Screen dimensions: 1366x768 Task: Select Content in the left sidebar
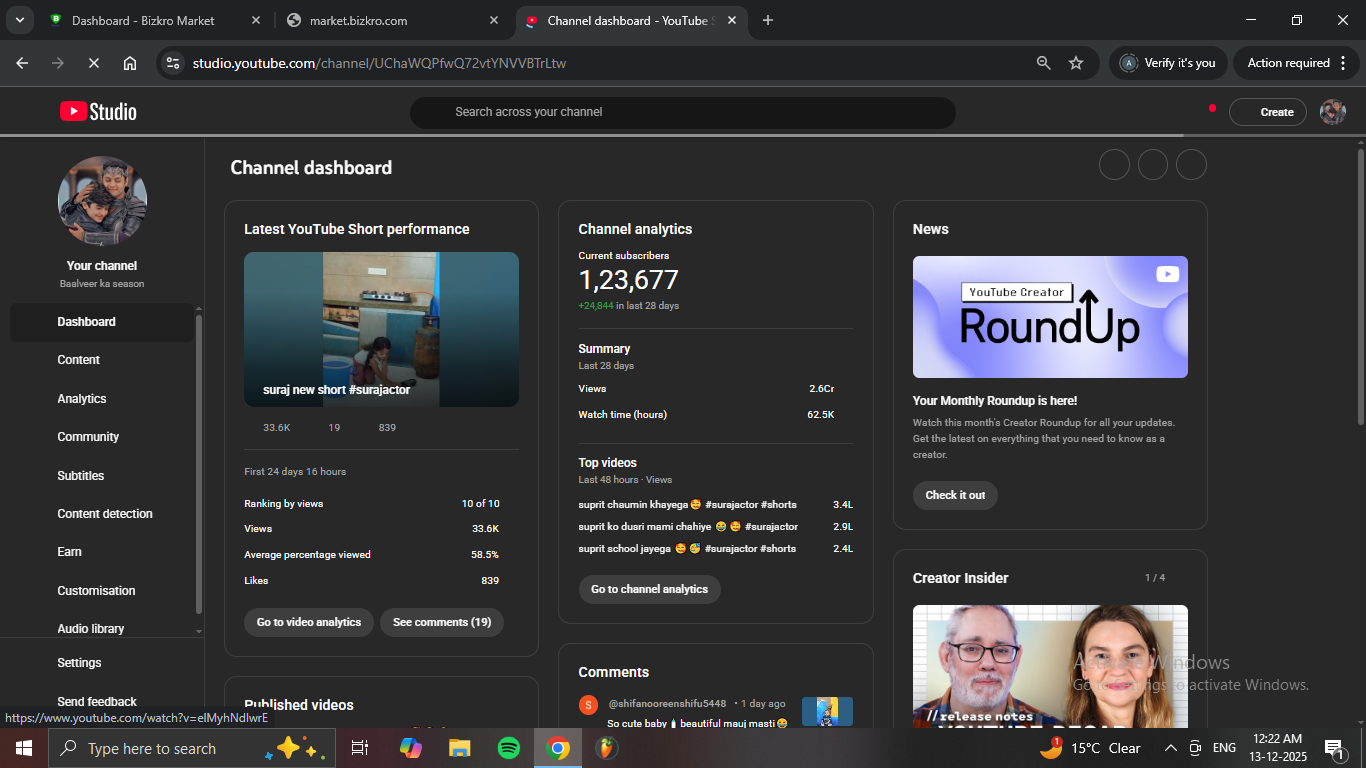click(x=79, y=360)
